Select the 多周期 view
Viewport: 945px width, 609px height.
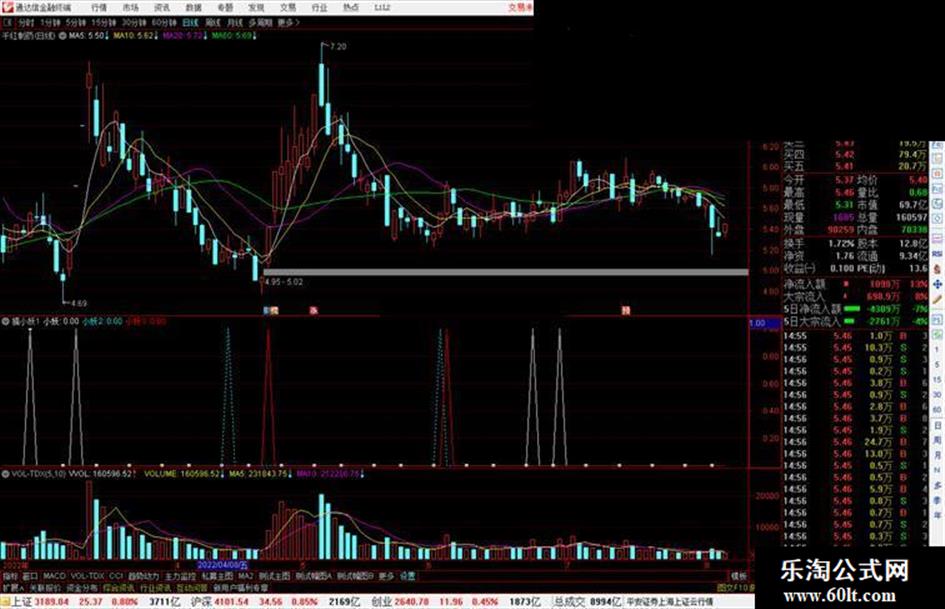pos(260,22)
